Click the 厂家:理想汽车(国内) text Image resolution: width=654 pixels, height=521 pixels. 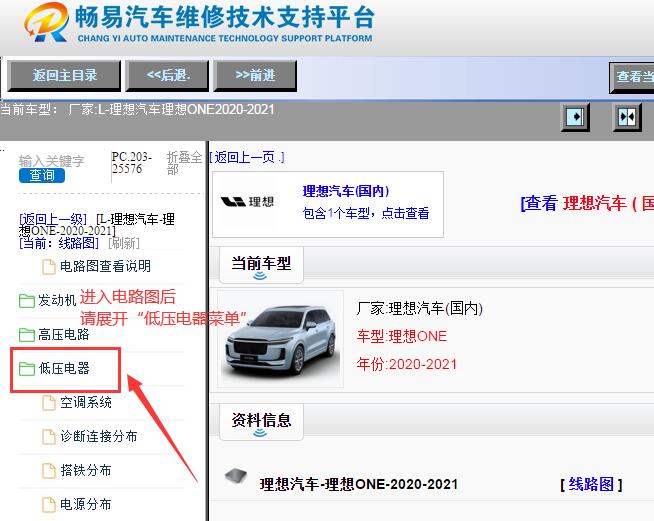(420, 309)
